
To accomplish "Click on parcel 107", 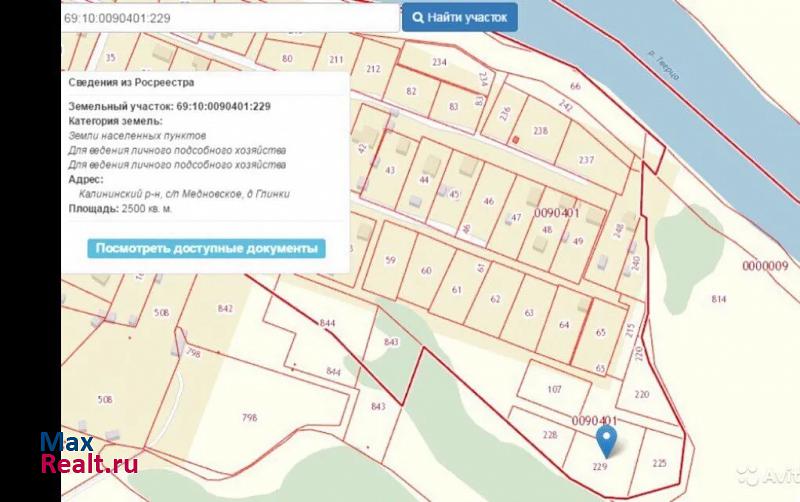I will (557, 390).
